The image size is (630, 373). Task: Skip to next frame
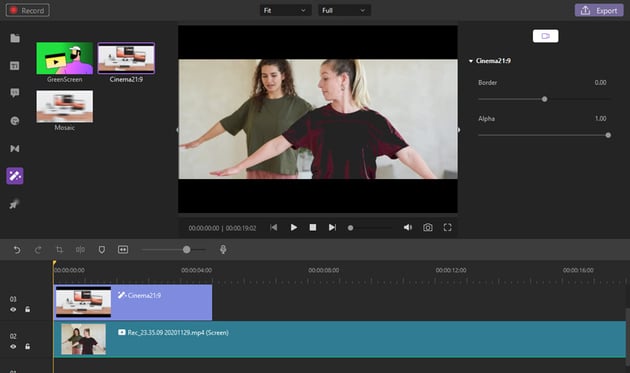point(332,227)
